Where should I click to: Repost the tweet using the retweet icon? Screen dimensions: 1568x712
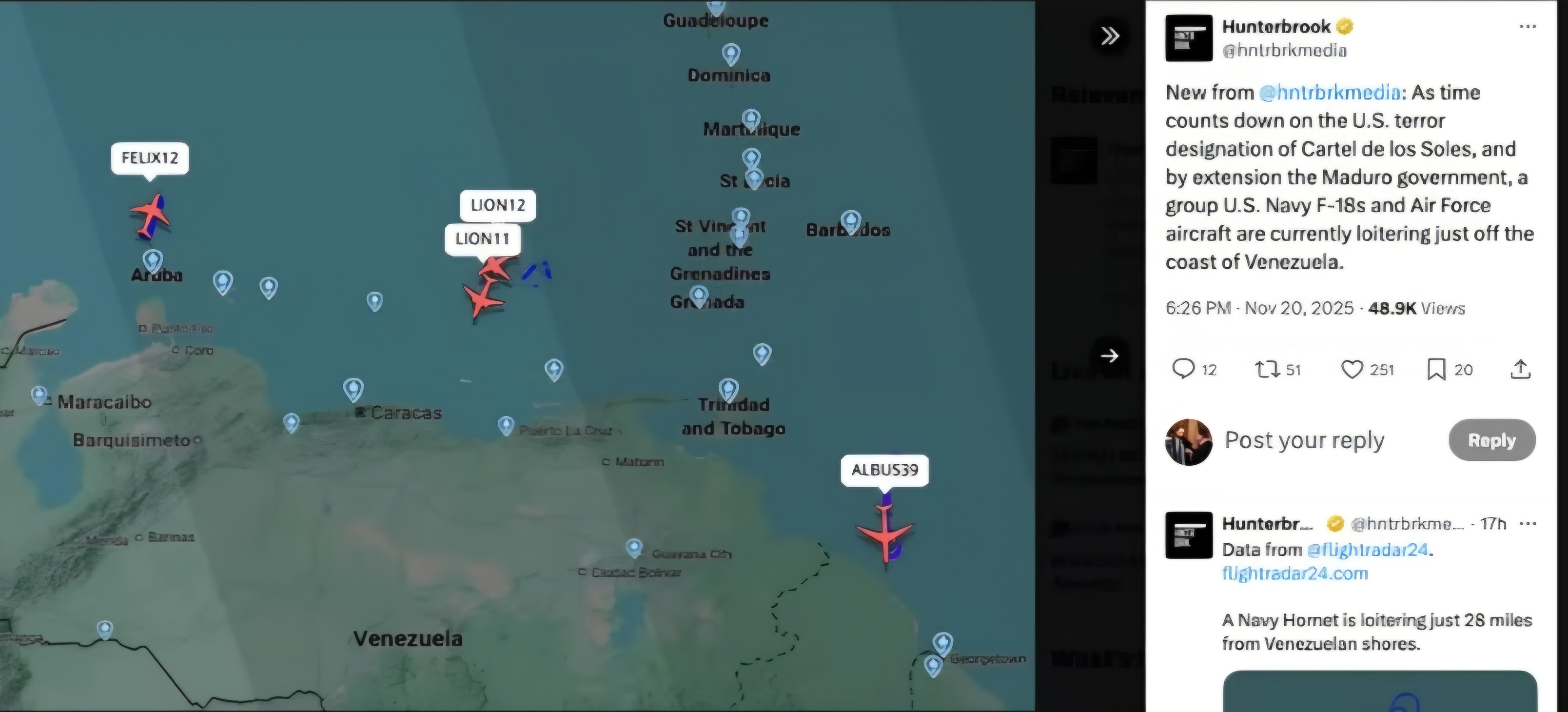(1277, 369)
